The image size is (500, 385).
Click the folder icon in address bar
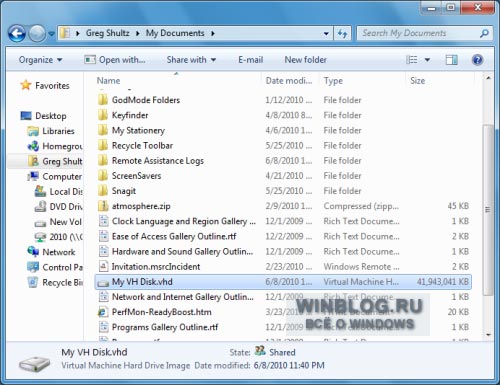click(65, 33)
